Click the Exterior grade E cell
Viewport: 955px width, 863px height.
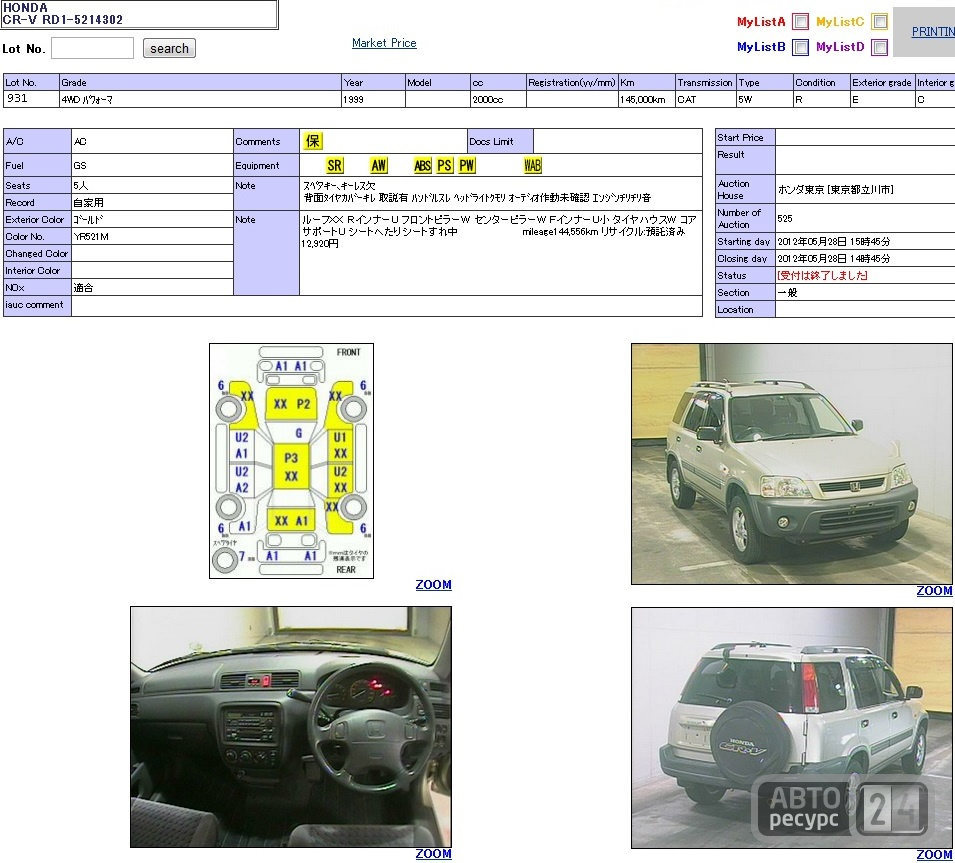point(883,99)
